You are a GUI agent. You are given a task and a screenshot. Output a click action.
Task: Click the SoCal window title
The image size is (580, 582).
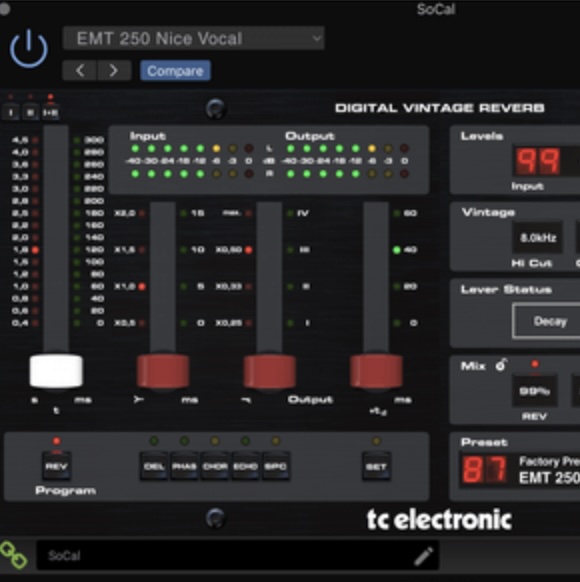tap(436, 9)
